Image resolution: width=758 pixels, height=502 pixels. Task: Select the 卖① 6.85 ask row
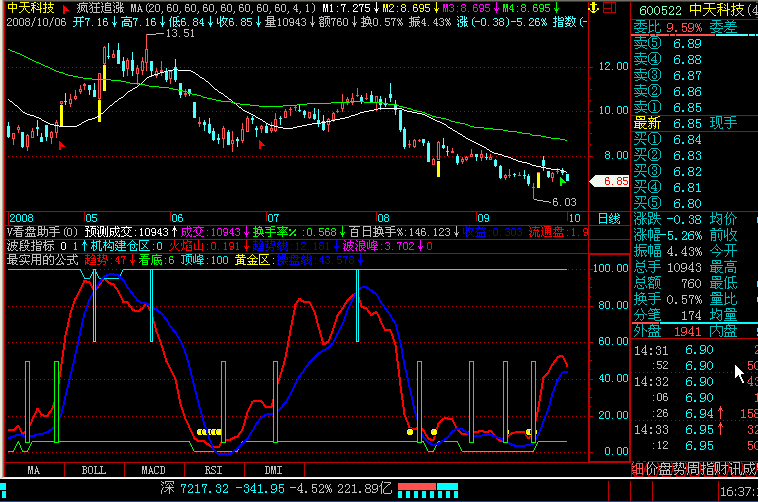pos(695,107)
